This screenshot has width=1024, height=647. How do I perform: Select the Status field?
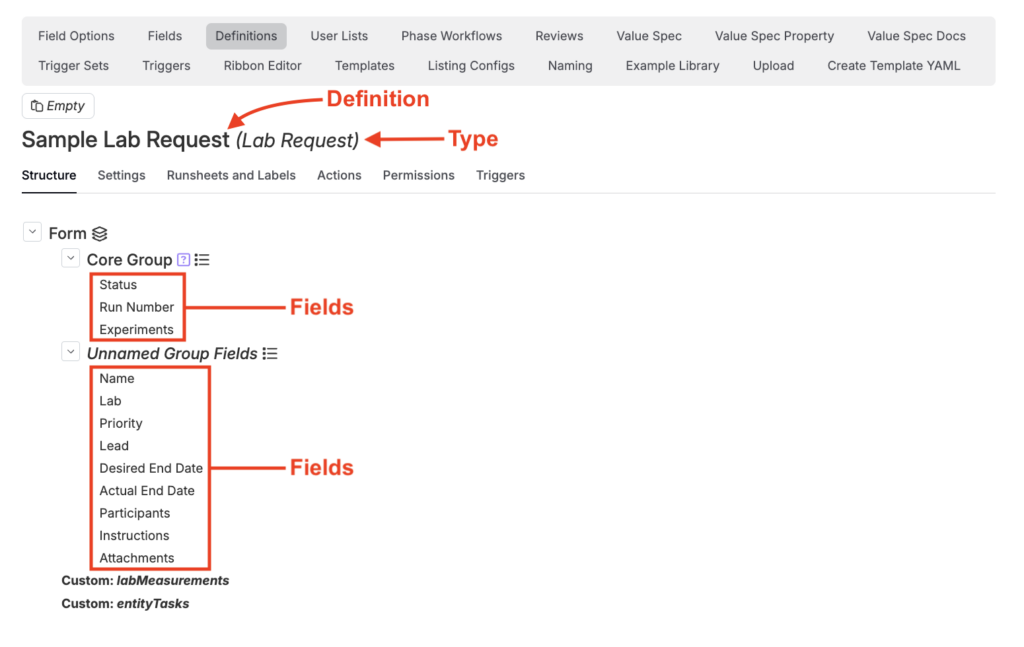coord(118,285)
